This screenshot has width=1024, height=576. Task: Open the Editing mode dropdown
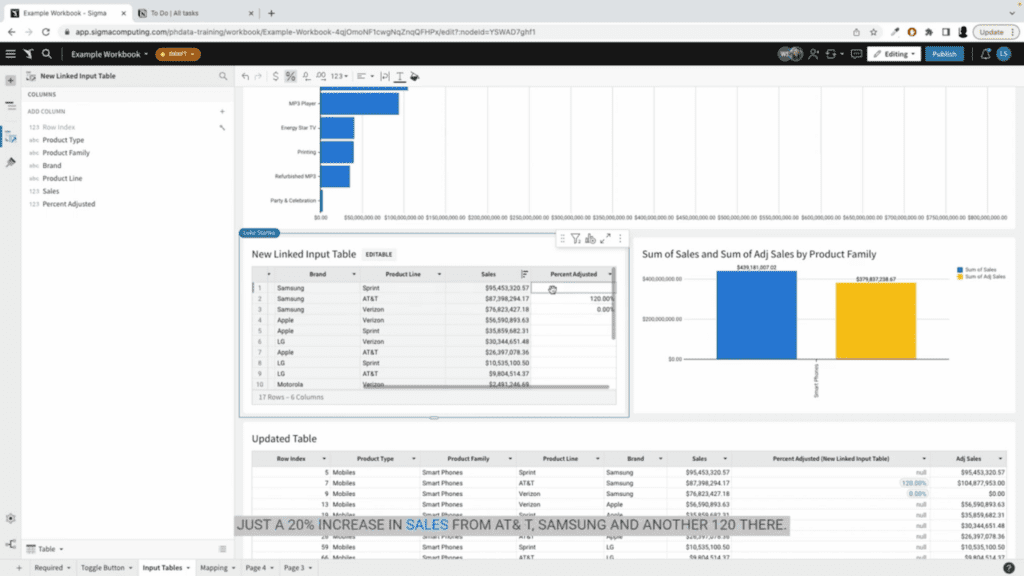click(893, 54)
